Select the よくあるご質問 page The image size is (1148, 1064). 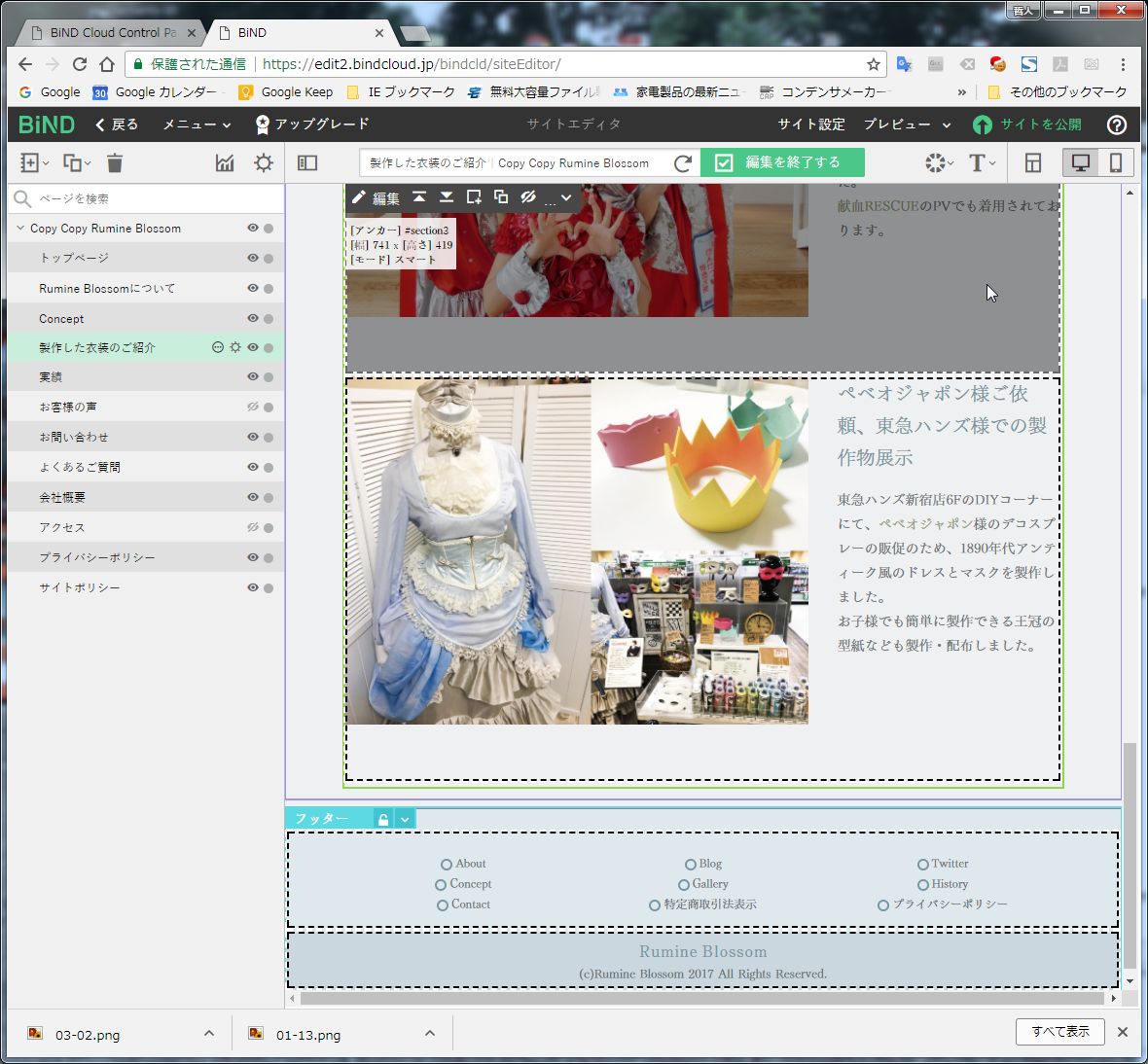[x=146, y=467]
